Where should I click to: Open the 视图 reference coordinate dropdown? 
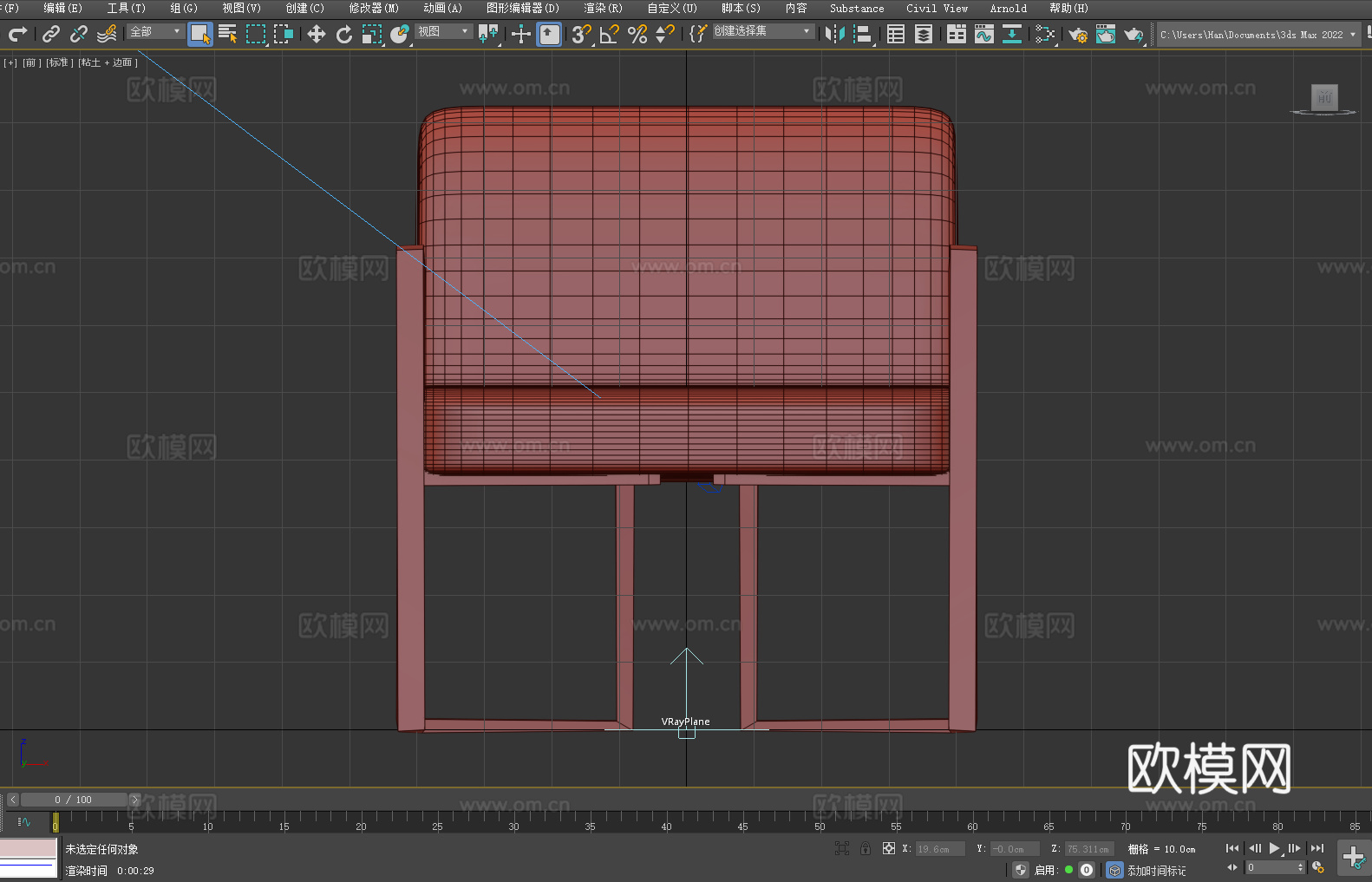443,31
